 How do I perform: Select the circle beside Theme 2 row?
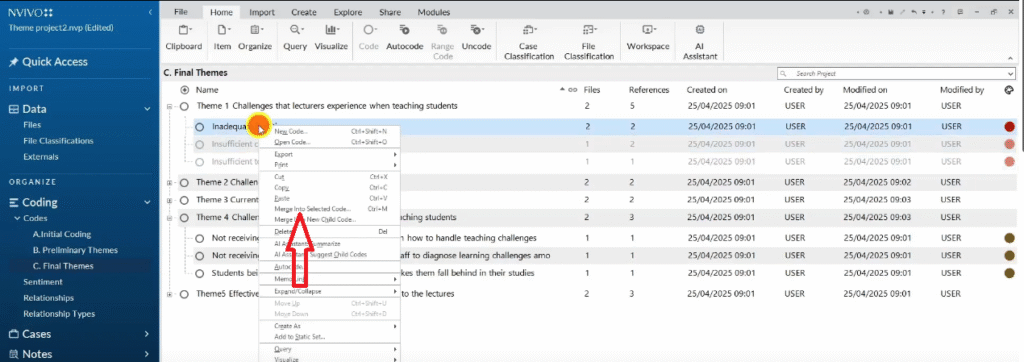[x=184, y=184]
